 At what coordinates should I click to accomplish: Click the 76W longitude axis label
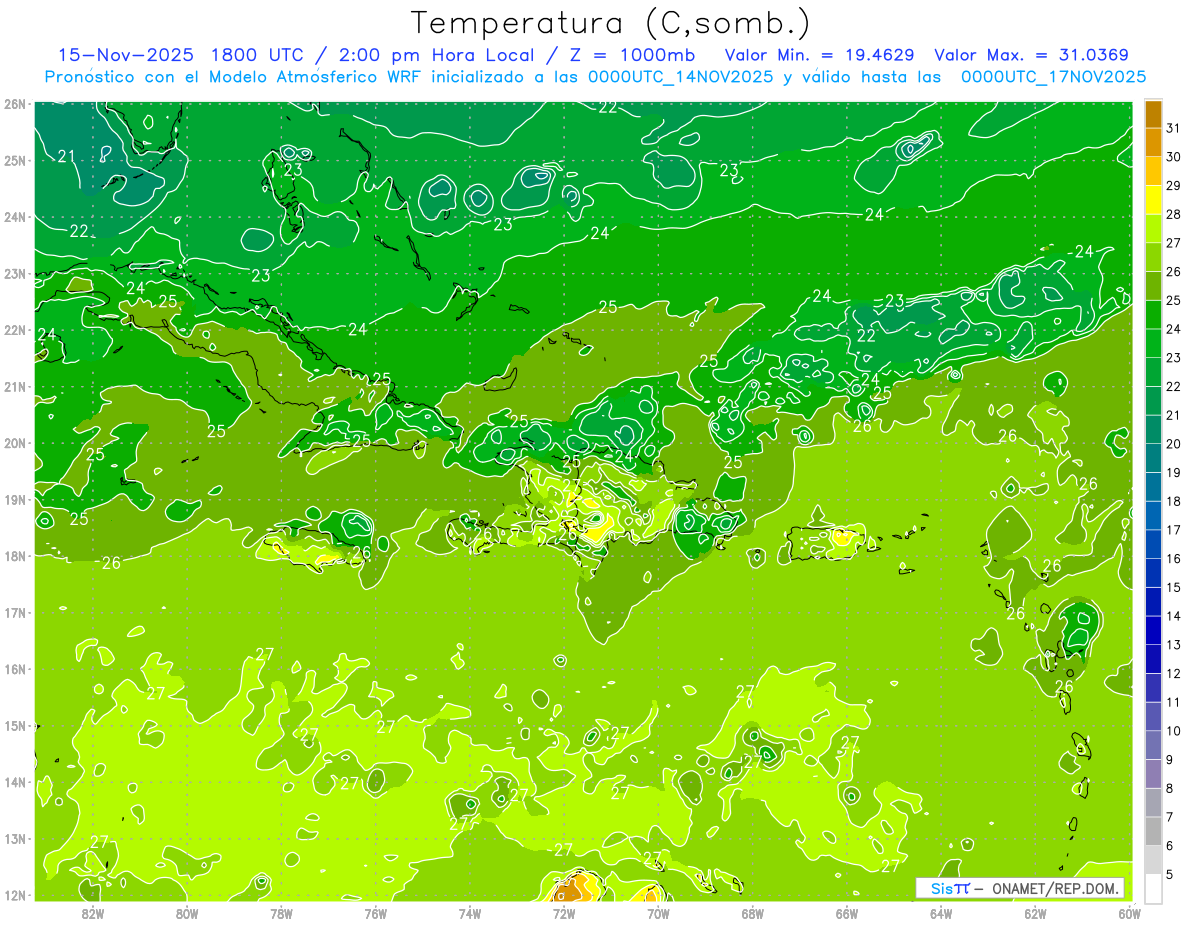click(x=375, y=913)
